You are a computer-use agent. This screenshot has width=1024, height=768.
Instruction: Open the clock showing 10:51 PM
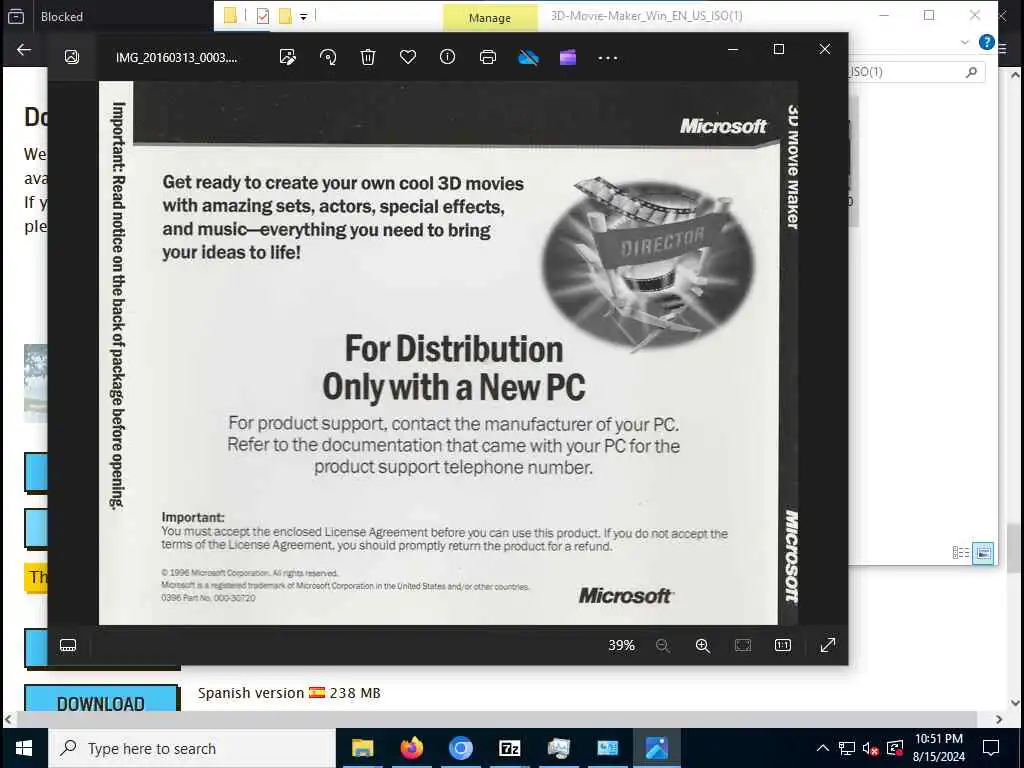click(938, 748)
